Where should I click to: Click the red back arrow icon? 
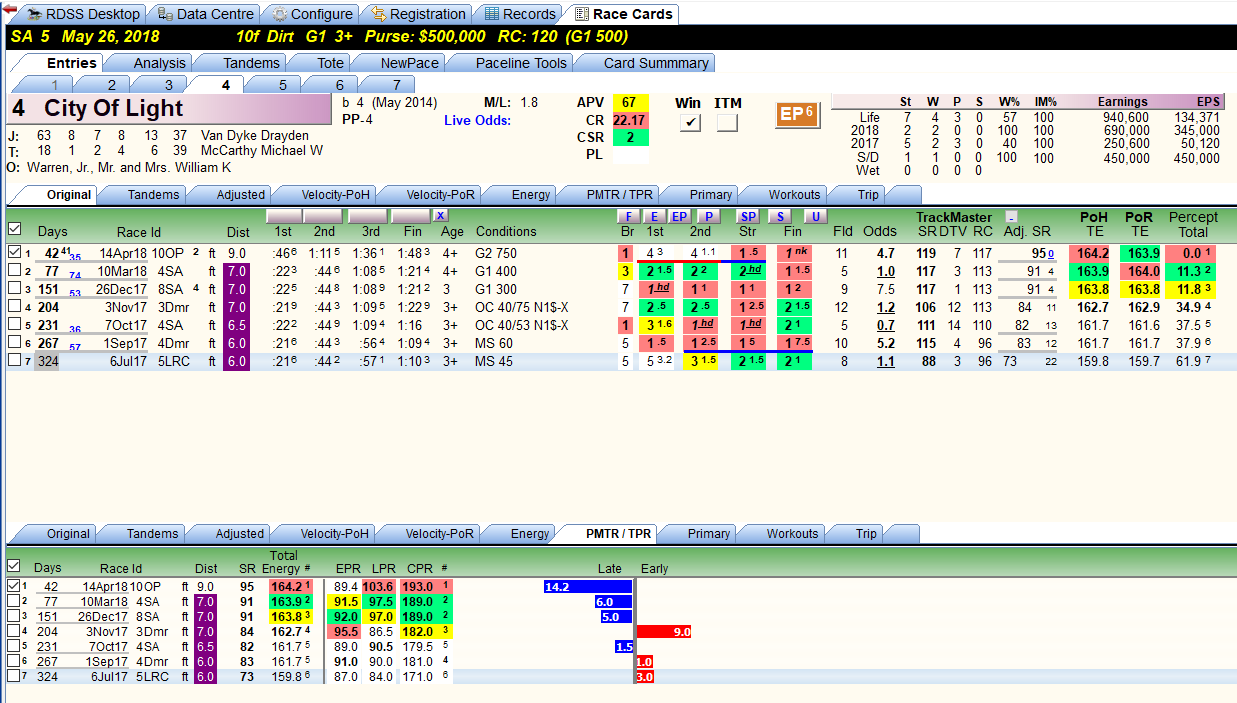[x=9, y=9]
